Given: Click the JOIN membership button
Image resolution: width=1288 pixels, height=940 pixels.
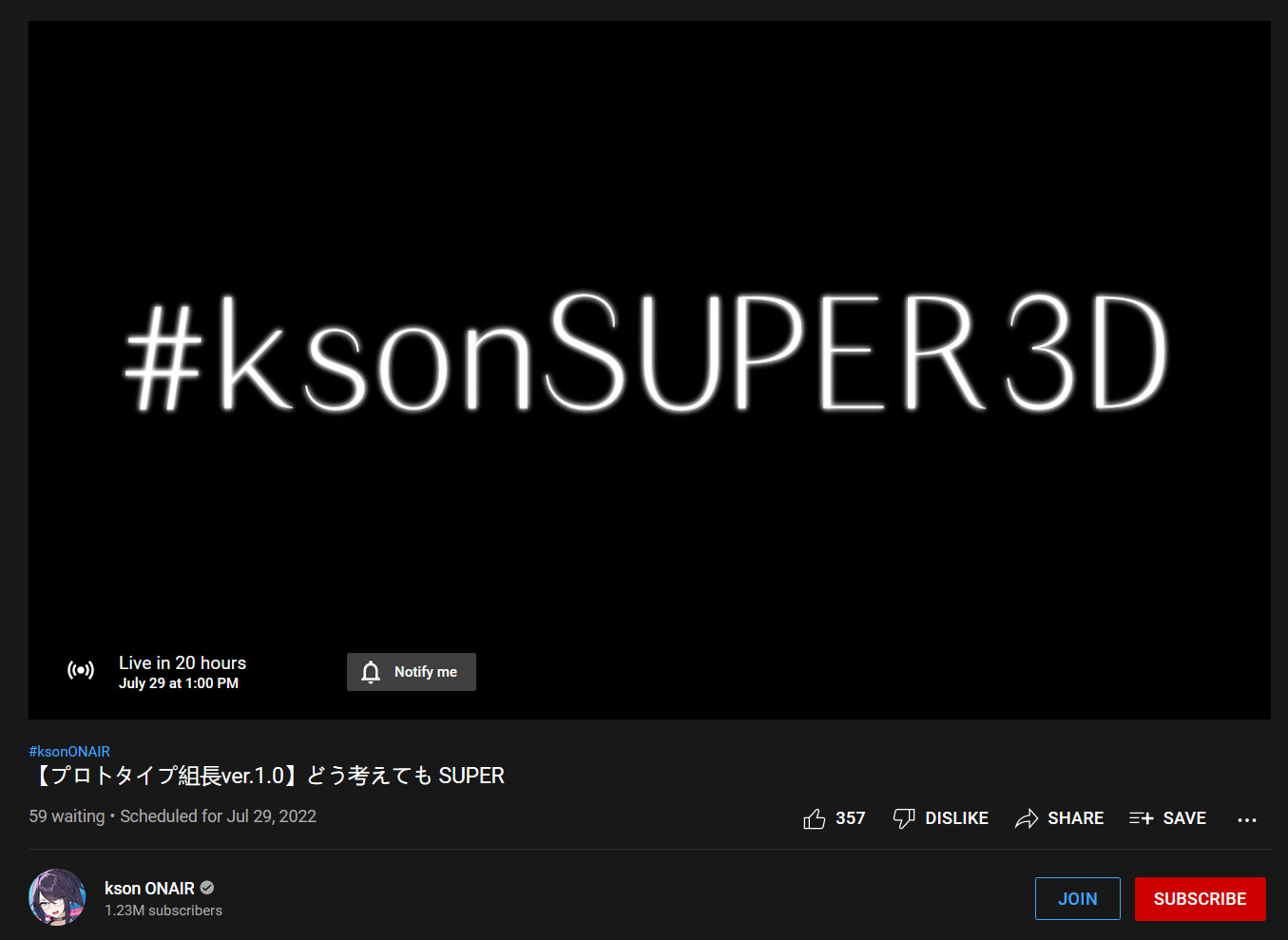Looking at the screenshot, I should tap(1078, 899).
